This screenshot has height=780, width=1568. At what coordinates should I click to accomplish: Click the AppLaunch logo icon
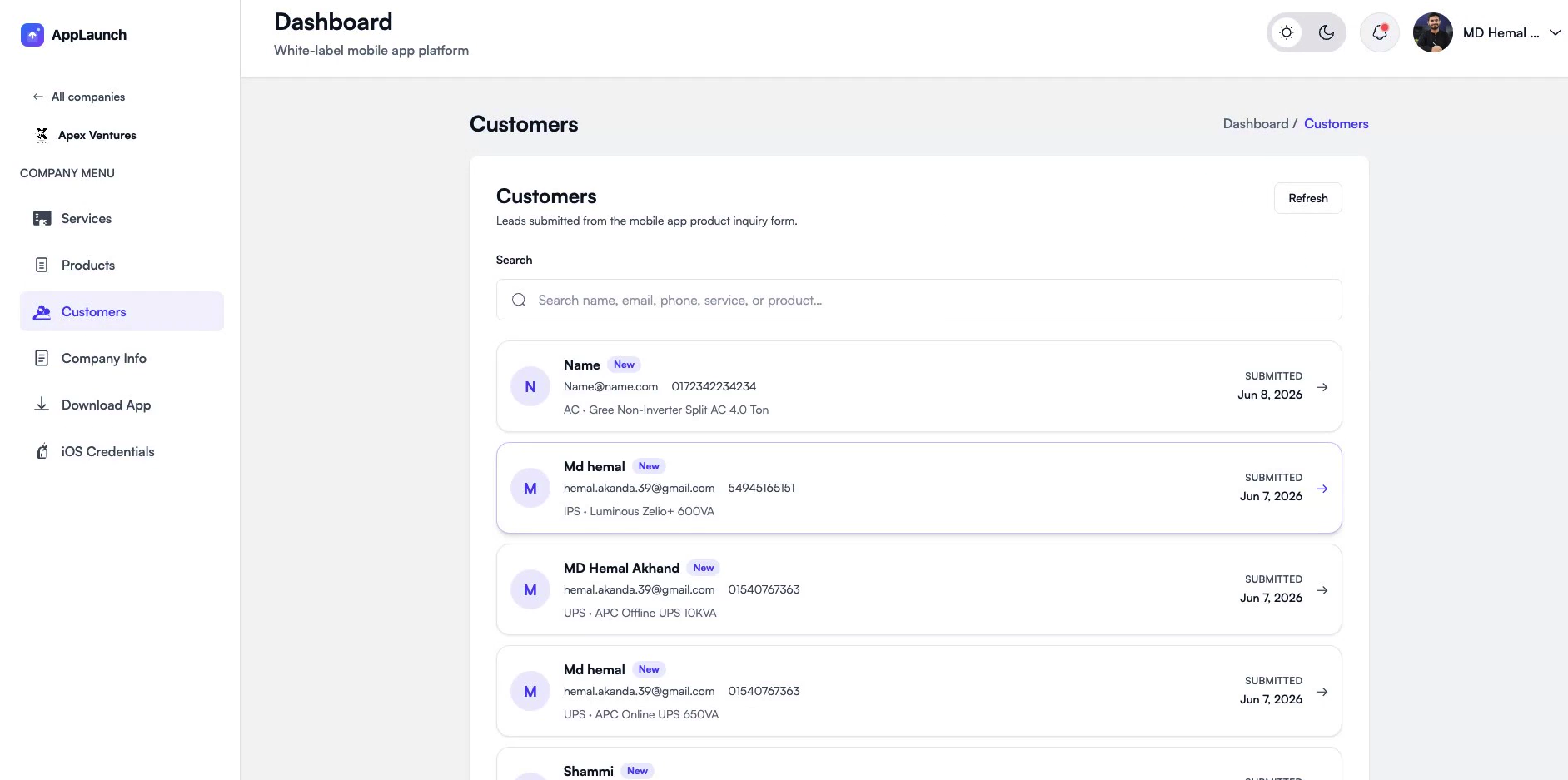pos(32,35)
